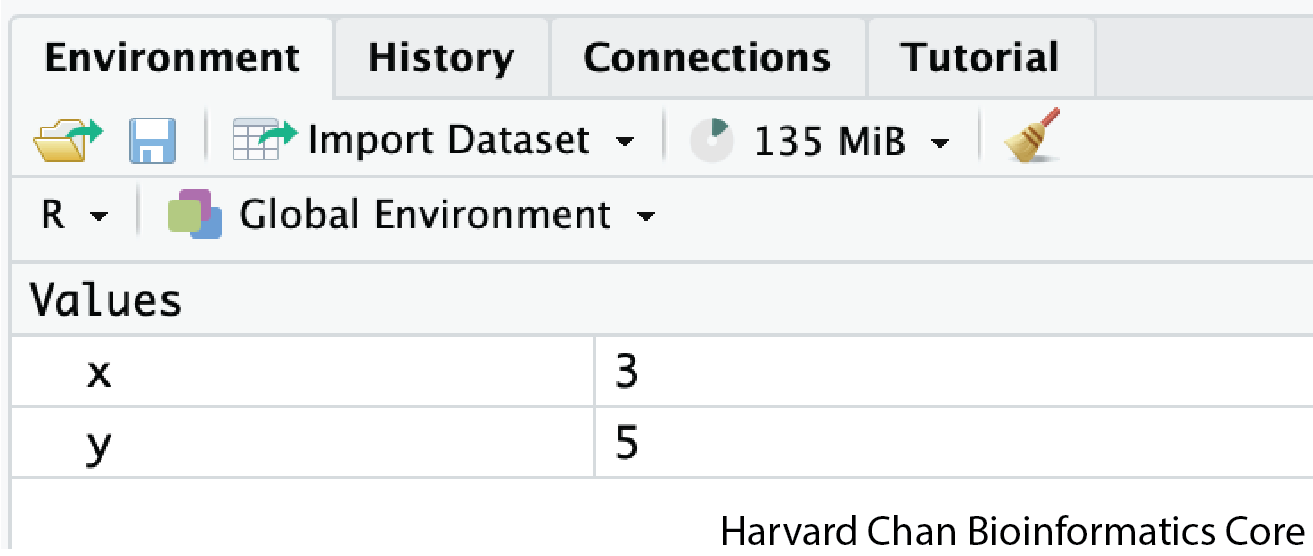The height and width of the screenshot is (556, 1313).
Task: Click the open workspace folder icon
Action: coord(66,140)
